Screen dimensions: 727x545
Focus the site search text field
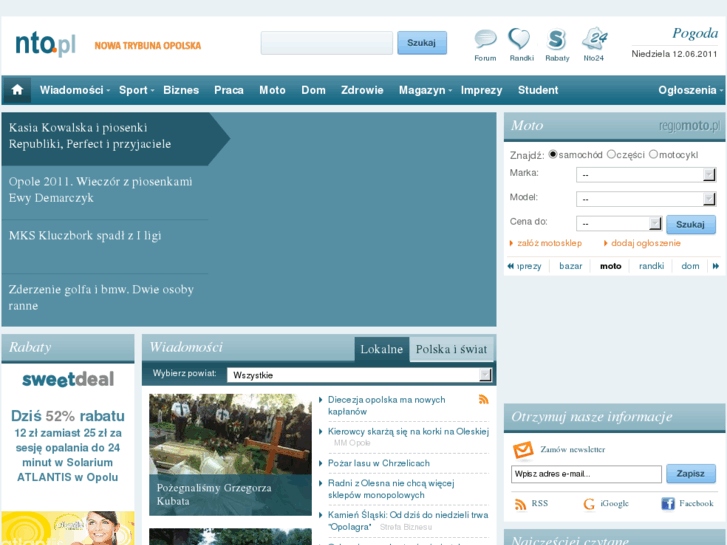click(x=326, y=43)
